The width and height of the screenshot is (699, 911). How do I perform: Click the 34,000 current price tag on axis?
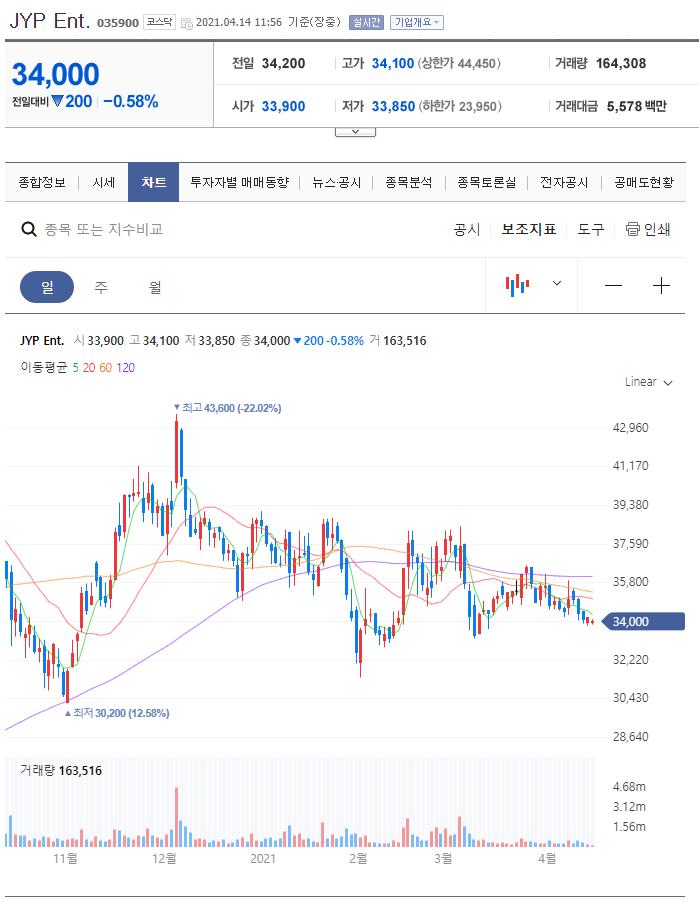641,622
